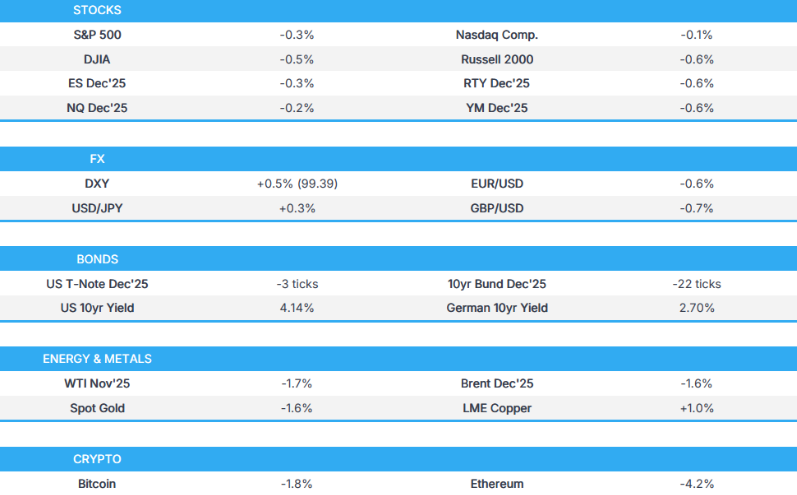Viewport: 797px width, 495px height.
Task: Select the WTI Nov'25 label
Action: click(x=97, y=384)
